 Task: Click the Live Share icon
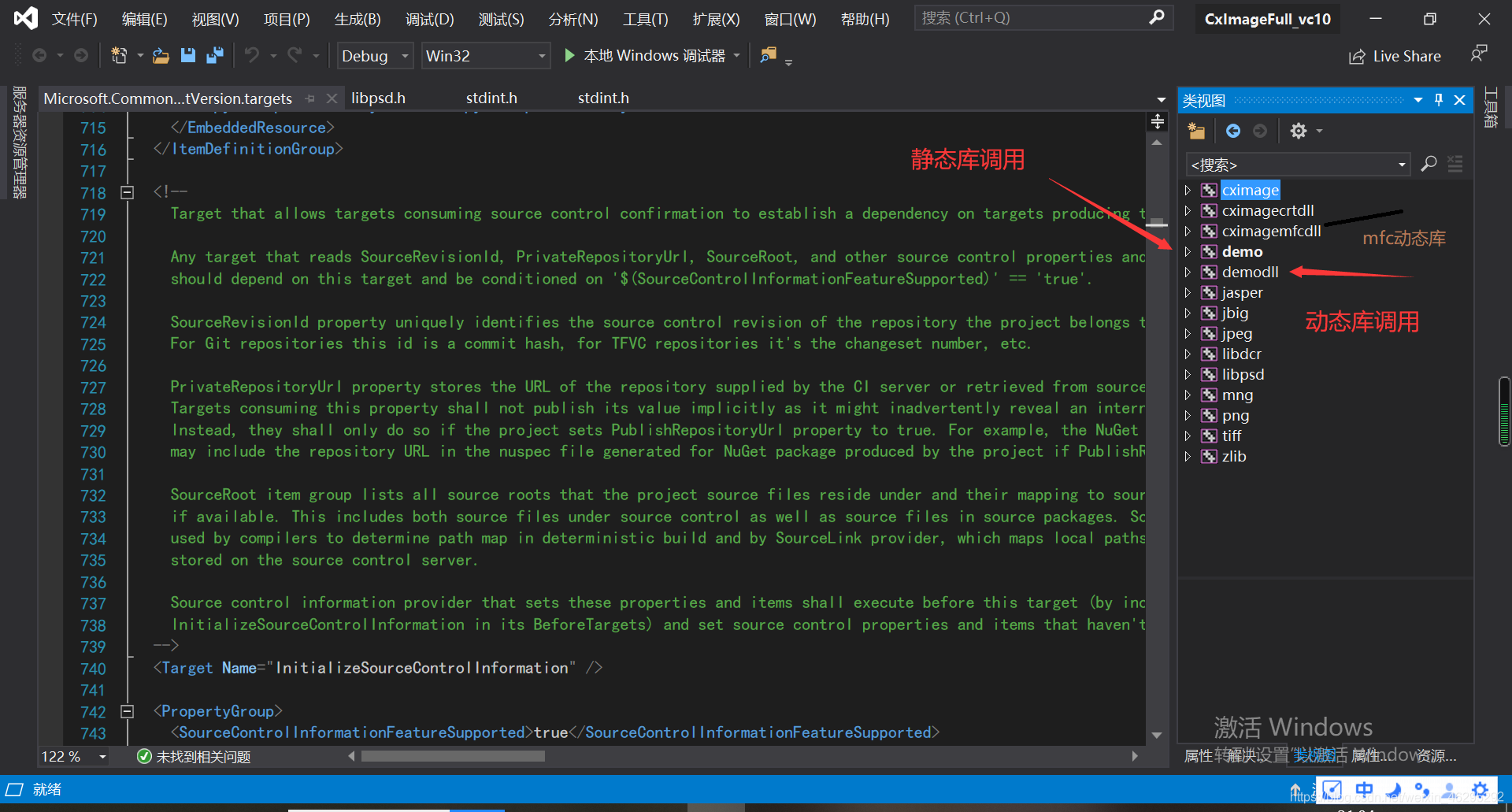pyautogui.click(x=1356, y=57)
